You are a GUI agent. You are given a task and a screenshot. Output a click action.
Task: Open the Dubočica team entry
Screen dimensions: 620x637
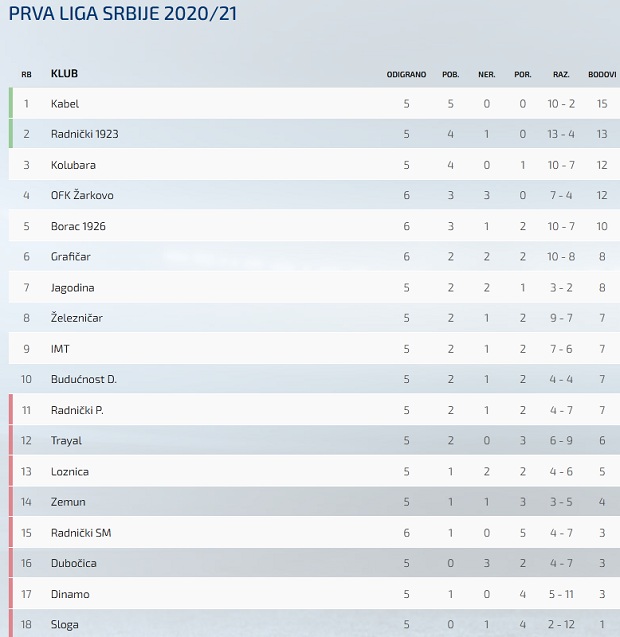pos(74,563)
